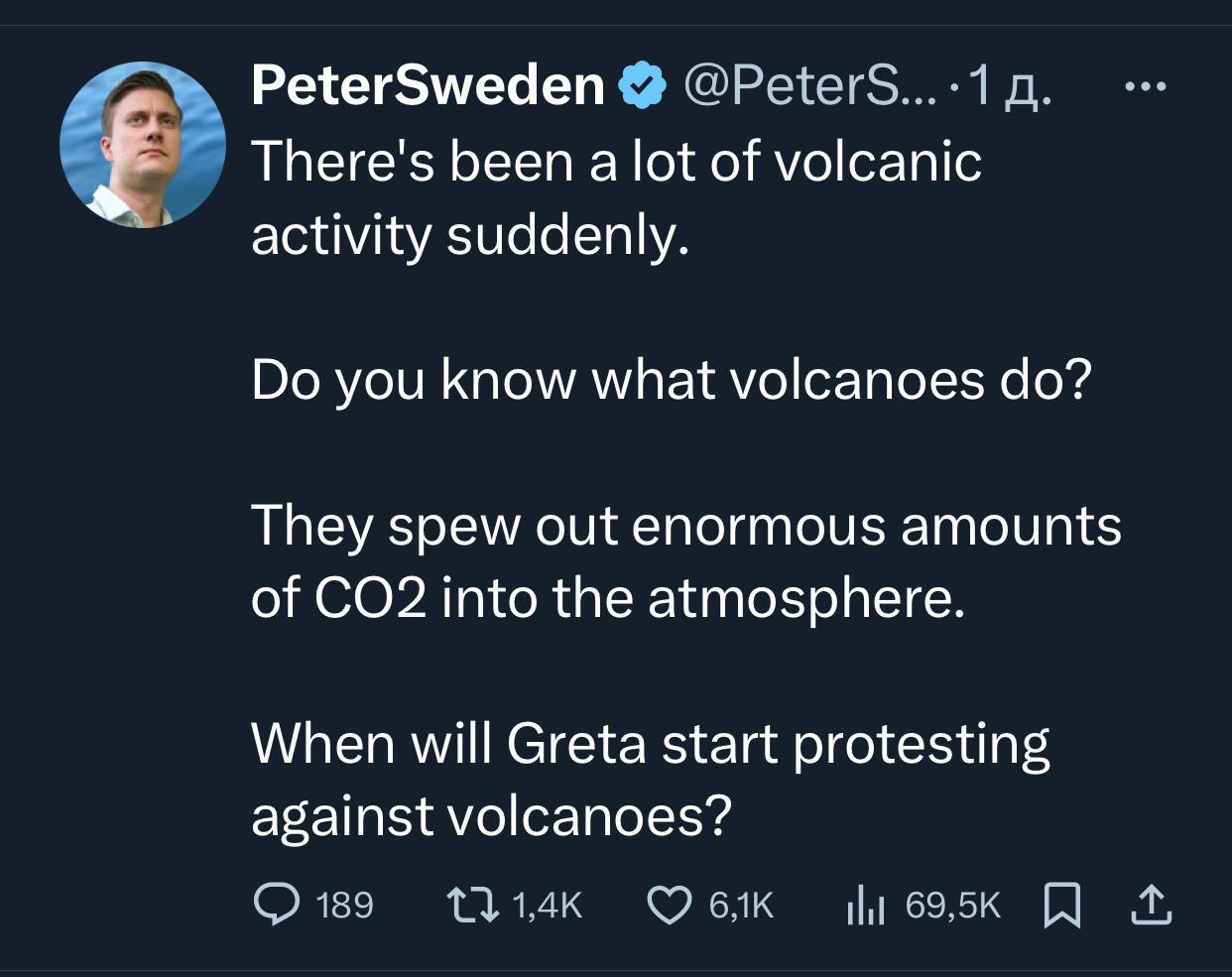Bookmark this tweet

(x=1062, y=904)
